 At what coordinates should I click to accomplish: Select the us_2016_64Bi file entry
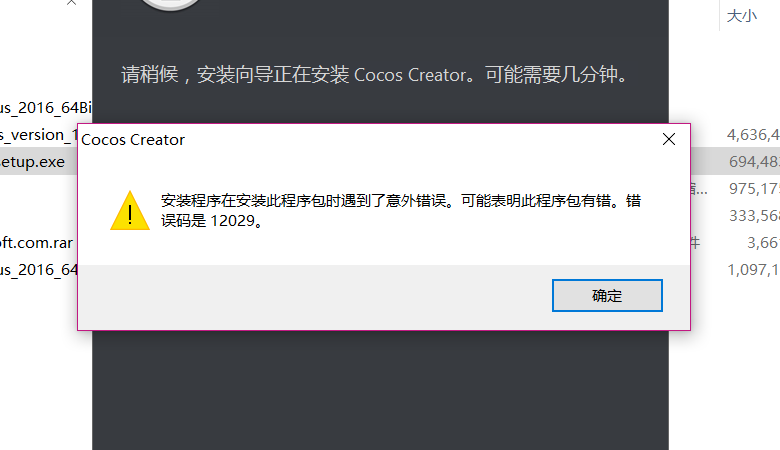46,107
